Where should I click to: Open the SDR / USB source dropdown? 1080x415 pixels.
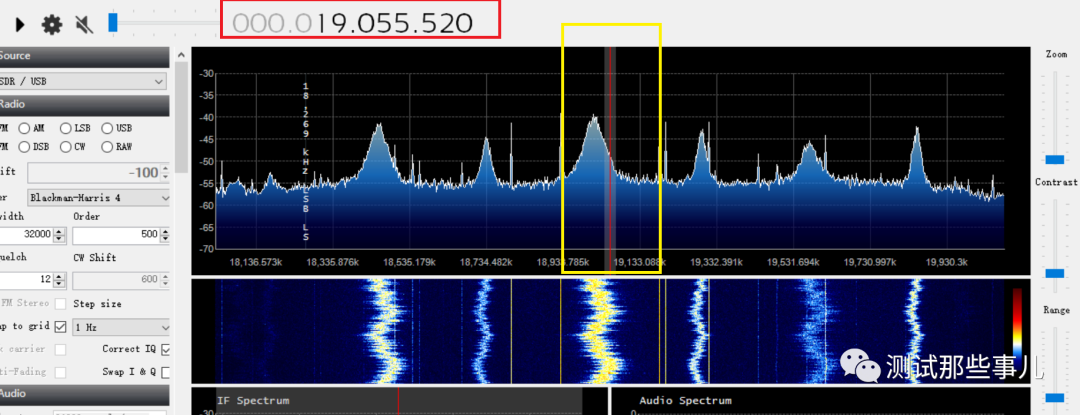click(x=83, y=81)
